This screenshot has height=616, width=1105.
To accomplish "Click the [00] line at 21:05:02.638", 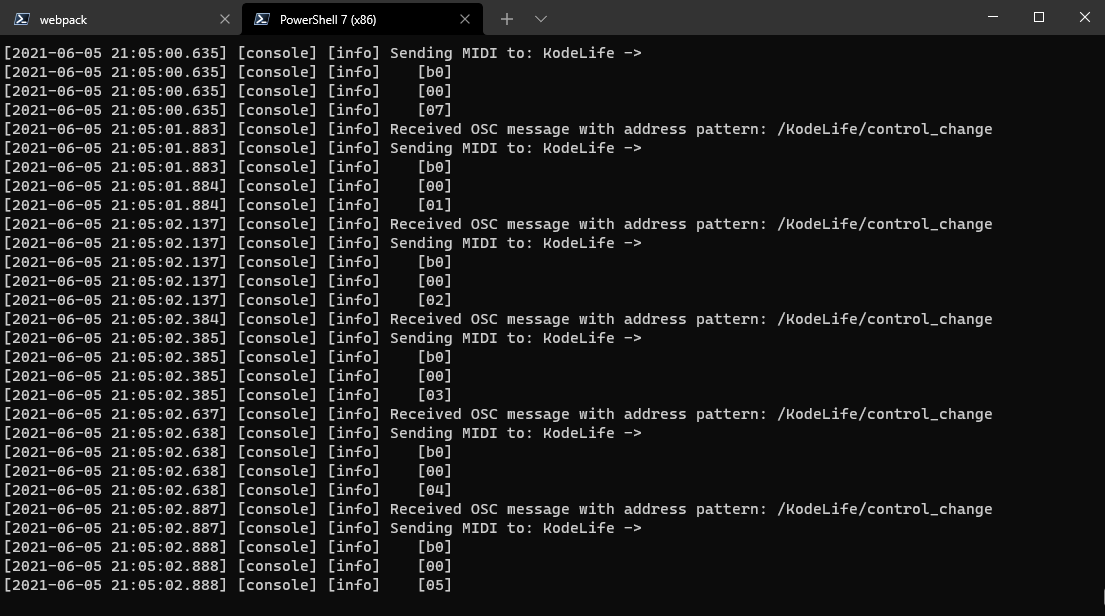I will [228, 471].
